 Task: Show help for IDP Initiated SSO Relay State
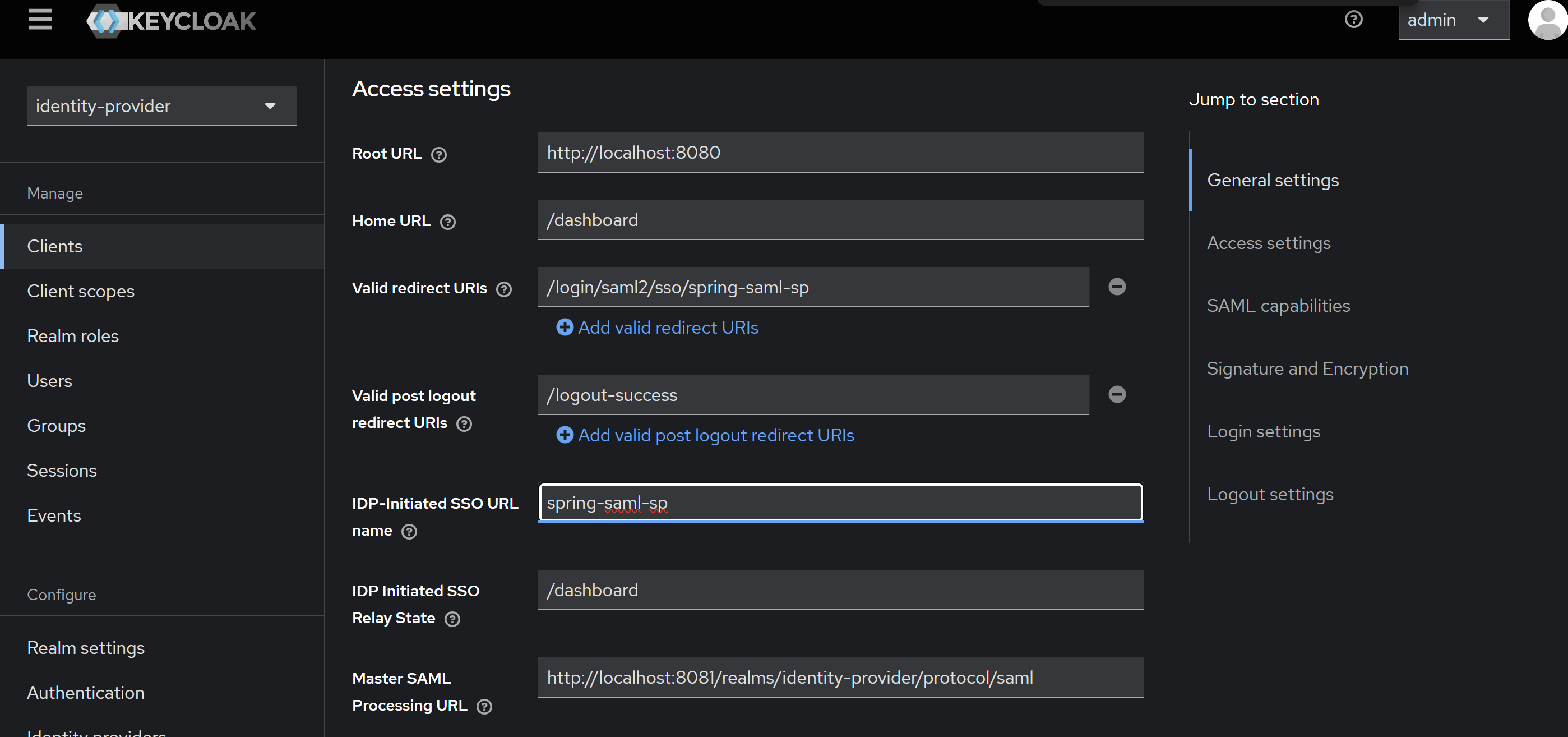(x=452, y=619)
